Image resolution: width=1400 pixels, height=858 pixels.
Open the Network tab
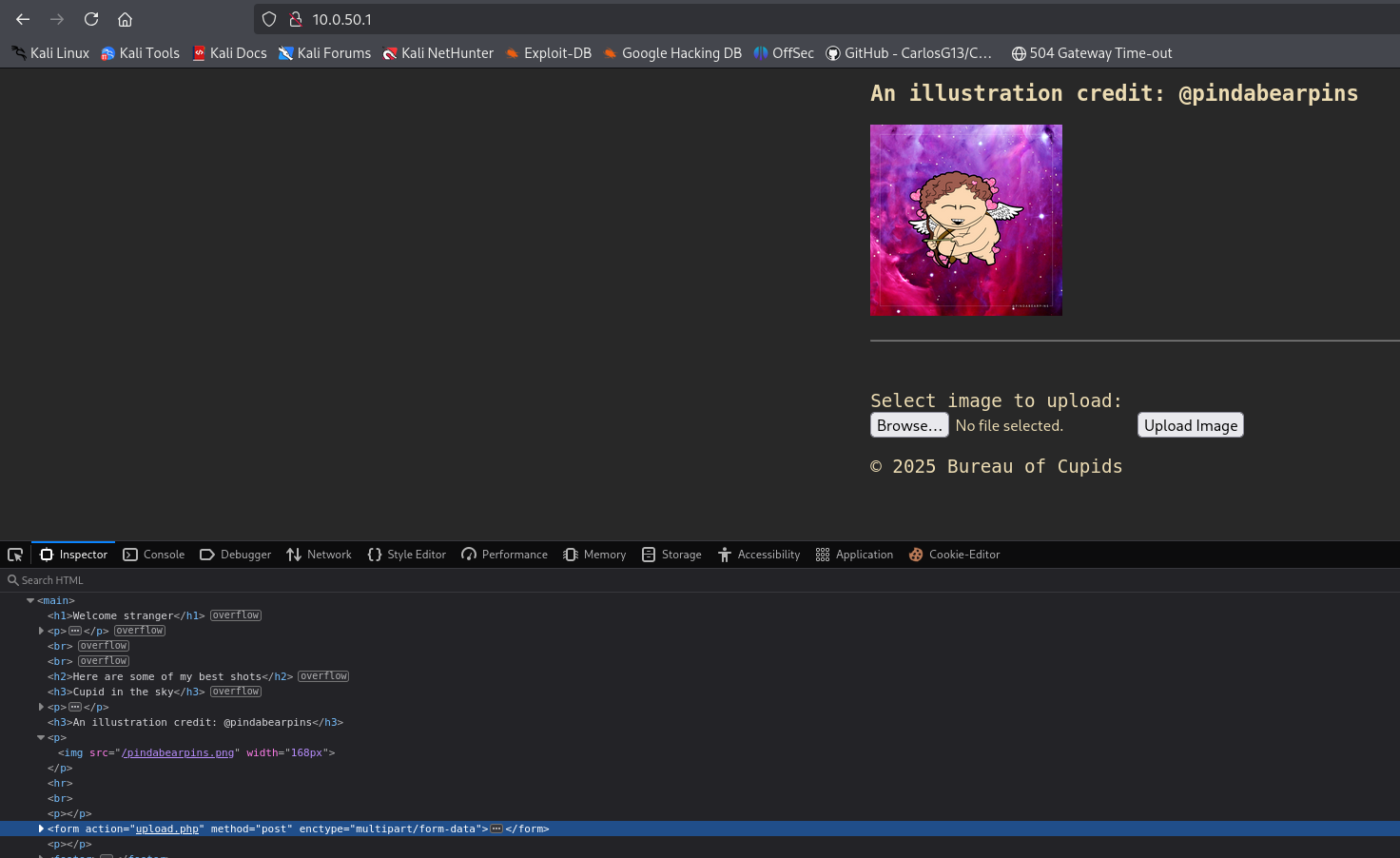tap(320, 555)
